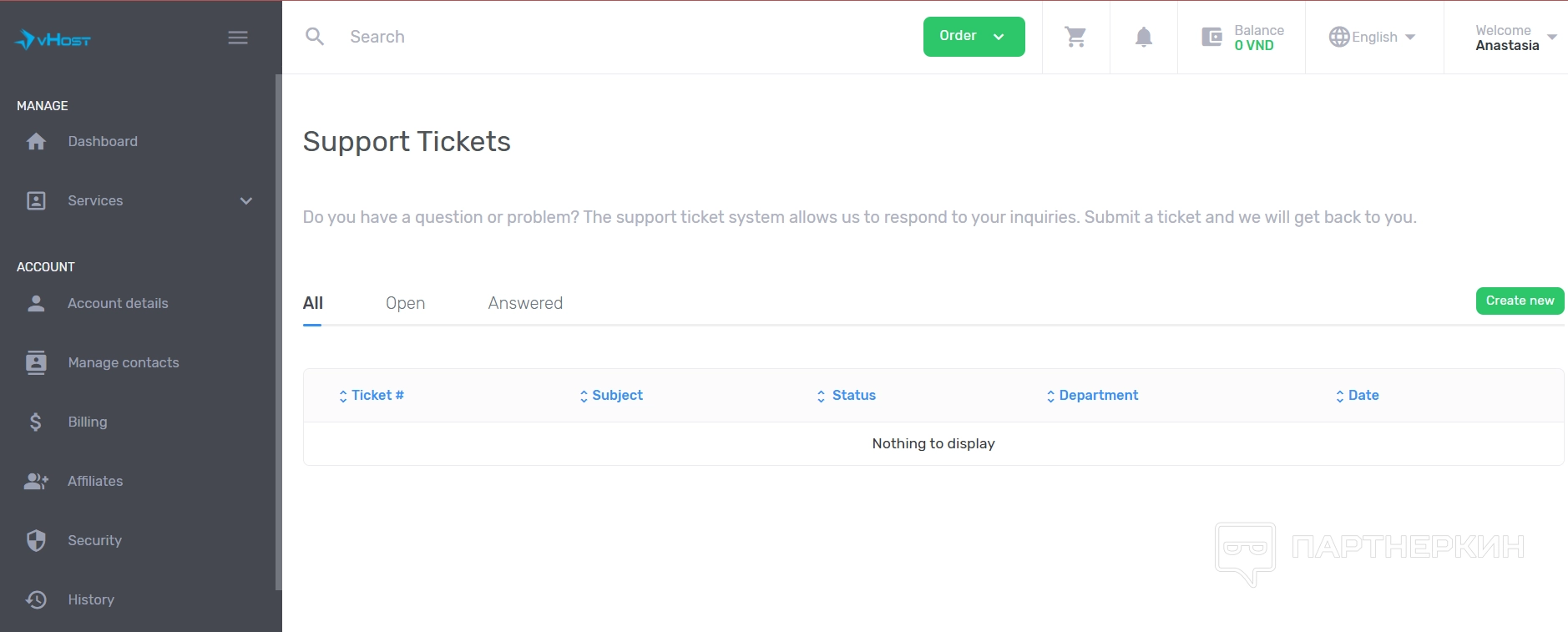Open the English language dropdown
The width and height of the screenshot is (1568, 632).
pyautogui.click(x=1373, y=37)
